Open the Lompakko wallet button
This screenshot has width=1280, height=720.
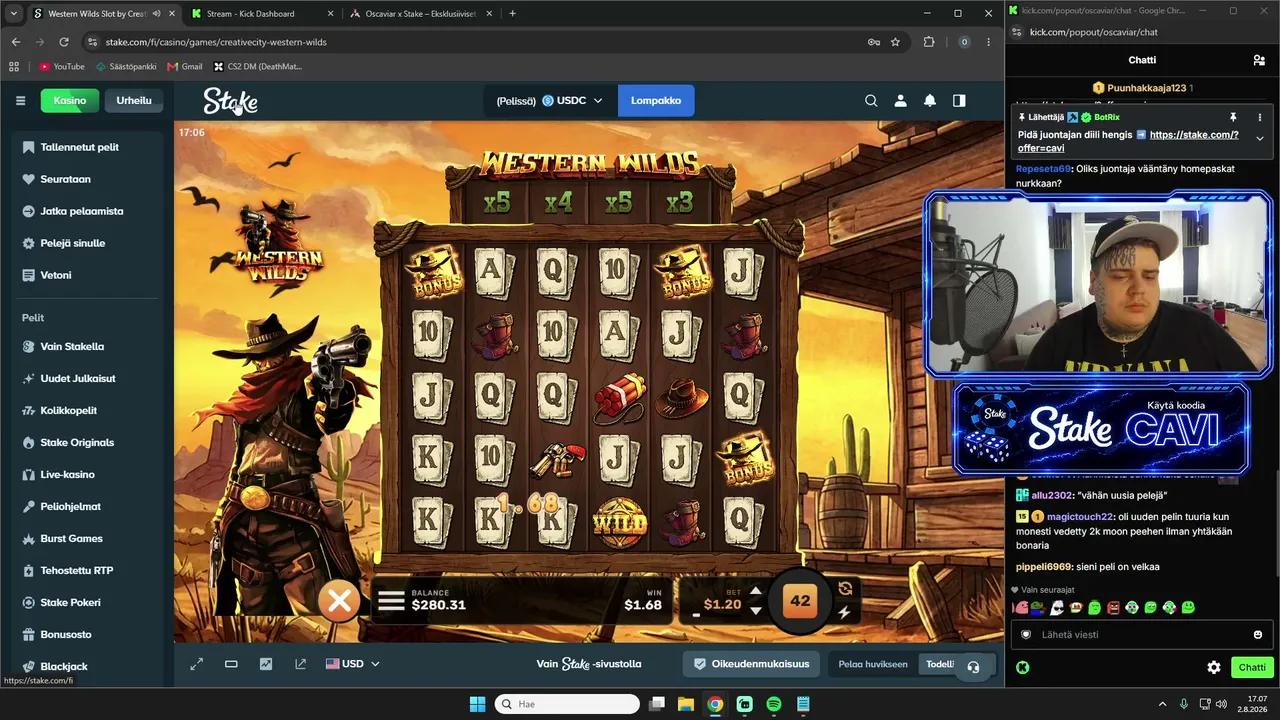pyautogui.click(x=656, y=100)
